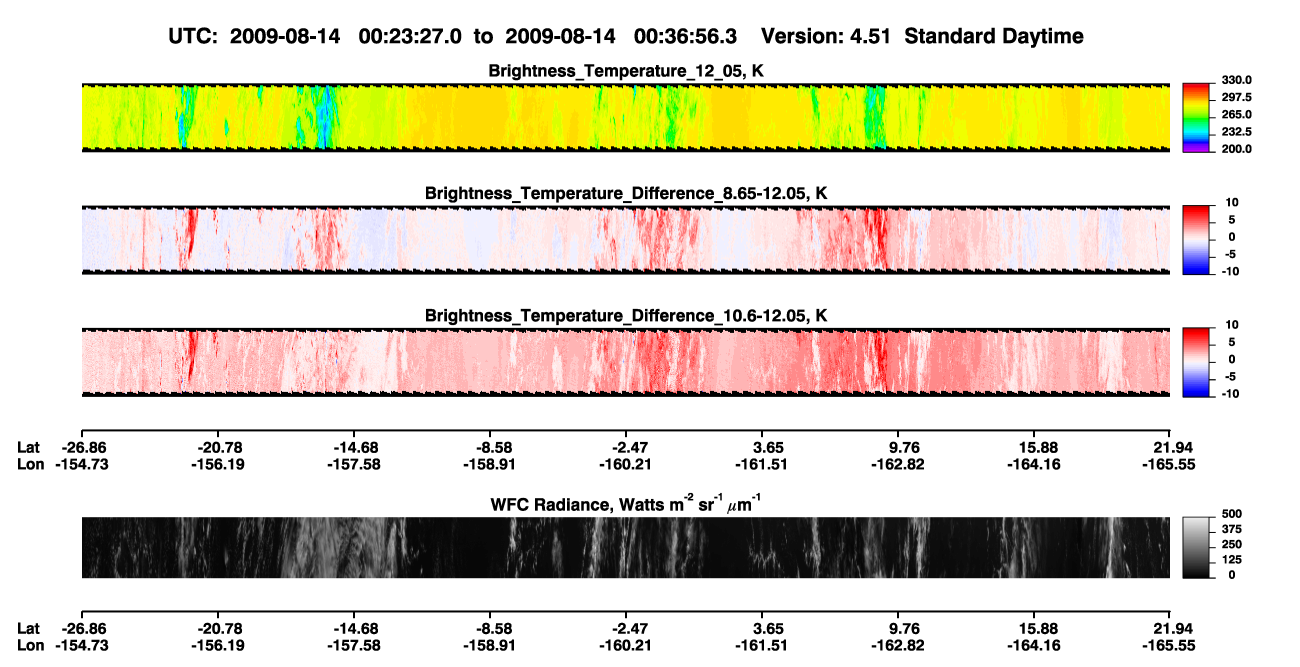Click latitude -14.68 on bottom axis below WFC panel
The image size is (1300, 667).
tap(354, 628)
